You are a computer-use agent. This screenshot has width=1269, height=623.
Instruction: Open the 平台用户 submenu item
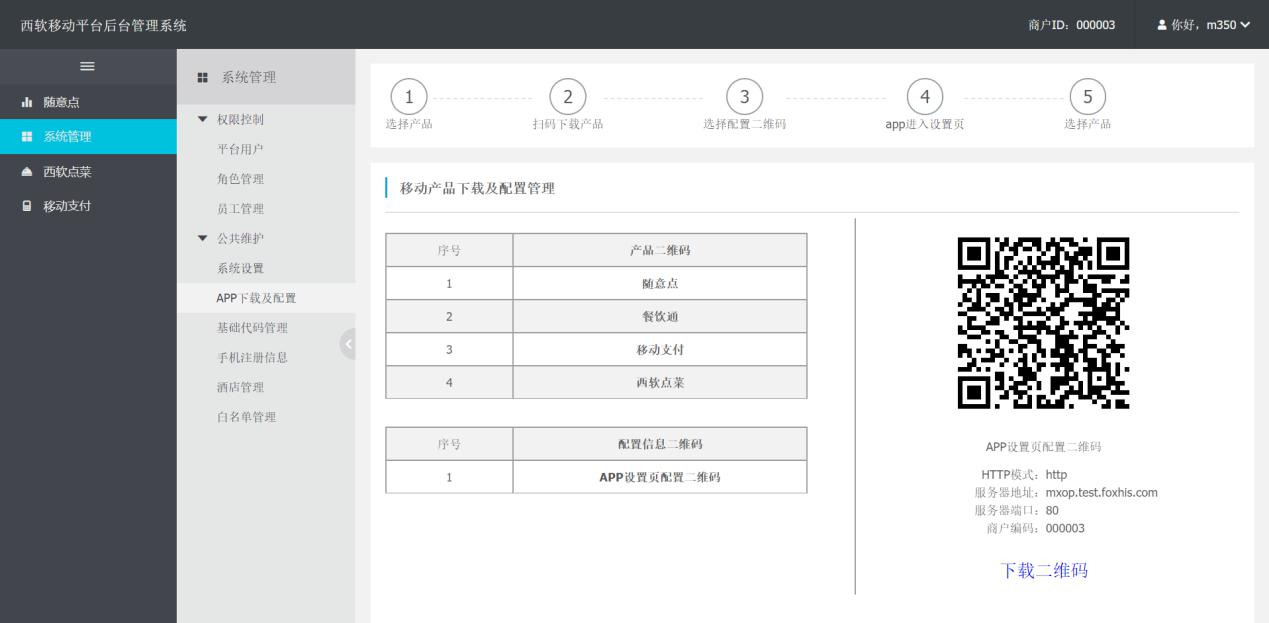[240, 149]
